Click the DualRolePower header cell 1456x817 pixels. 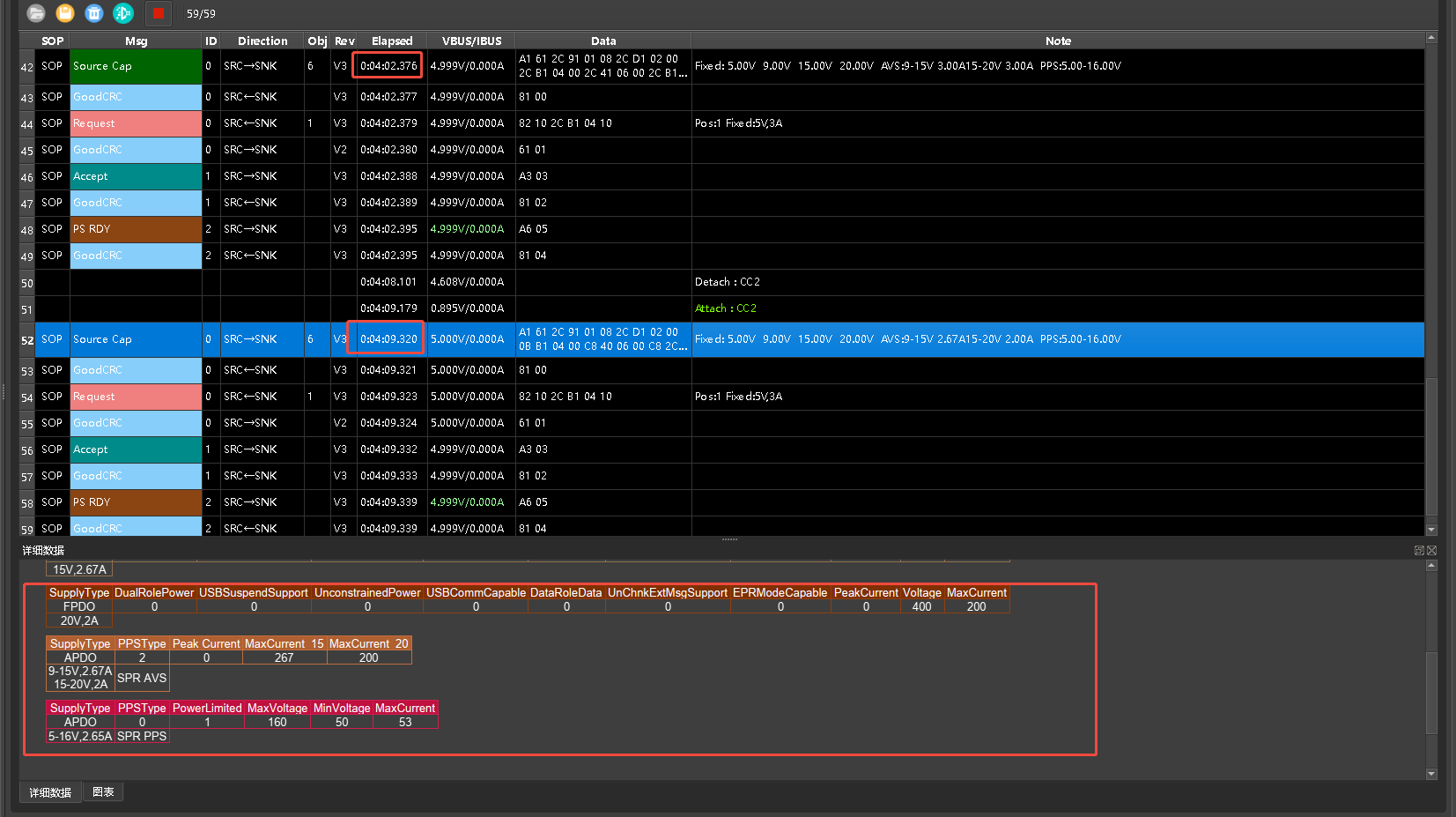coord(154,592)
